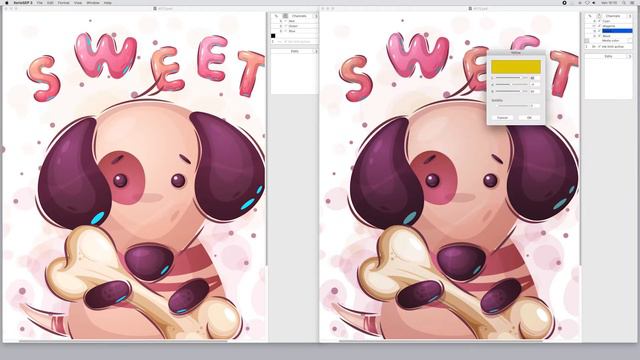
Task: Click the pencil icon in left window's Channels panel
Action: [276, 16]
